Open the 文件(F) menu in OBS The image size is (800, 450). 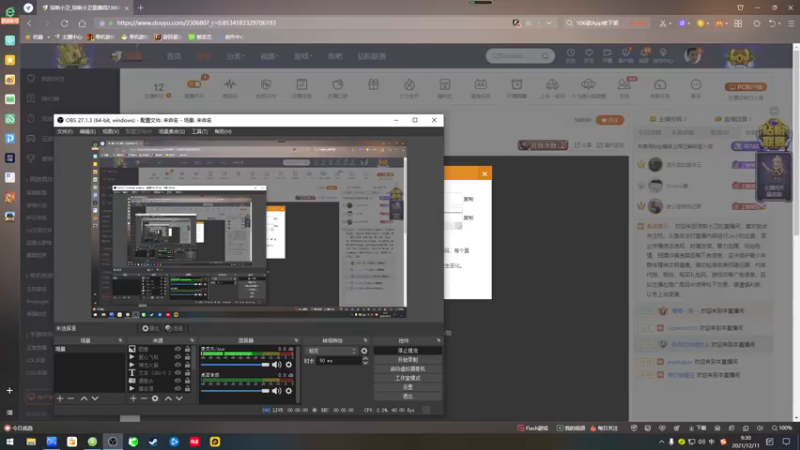64,132
